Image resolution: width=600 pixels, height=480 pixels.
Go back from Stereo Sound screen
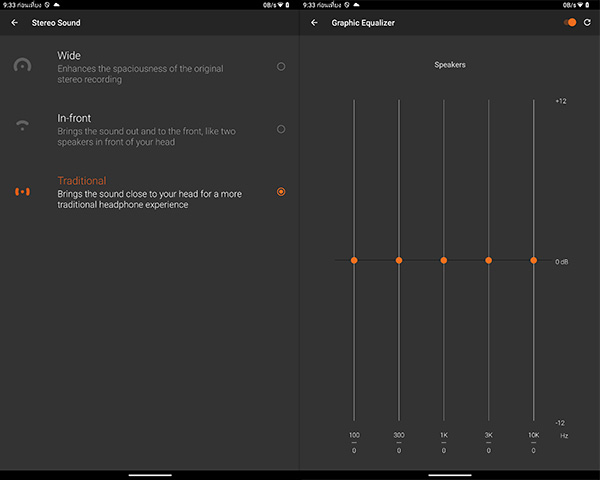pos(14,22)
